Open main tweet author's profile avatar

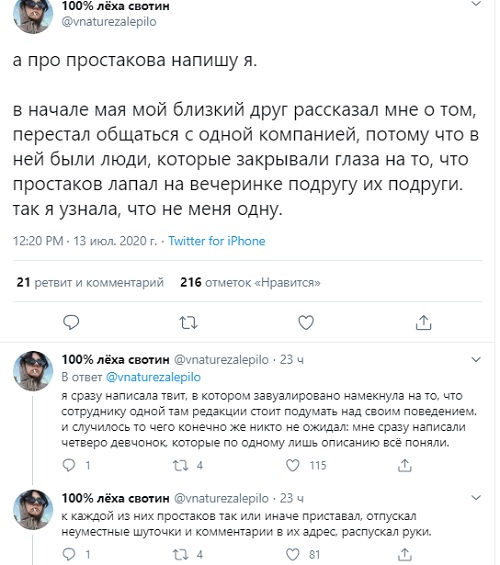pos(33,15)
